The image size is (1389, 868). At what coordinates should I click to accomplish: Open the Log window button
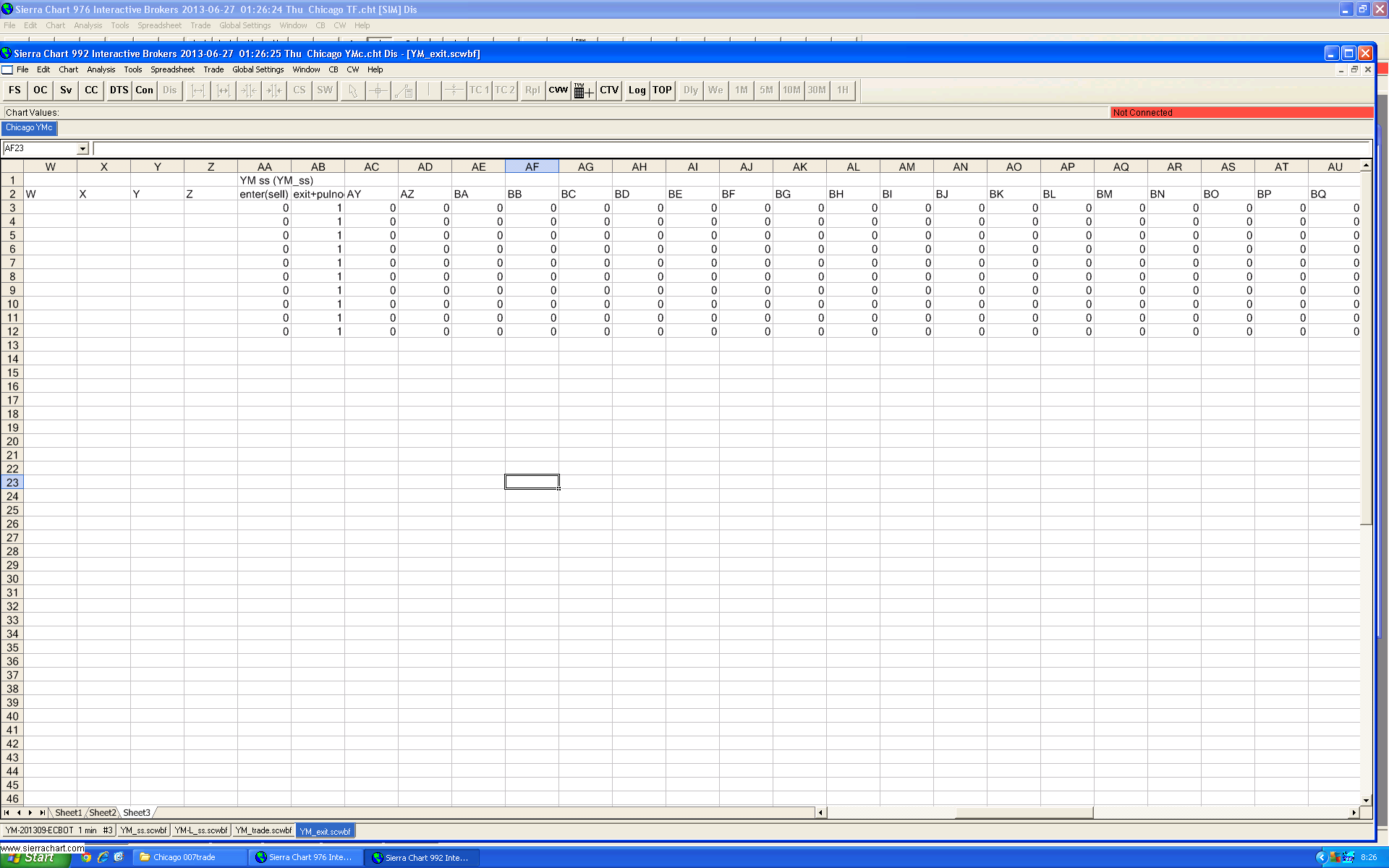click(637, 90)
